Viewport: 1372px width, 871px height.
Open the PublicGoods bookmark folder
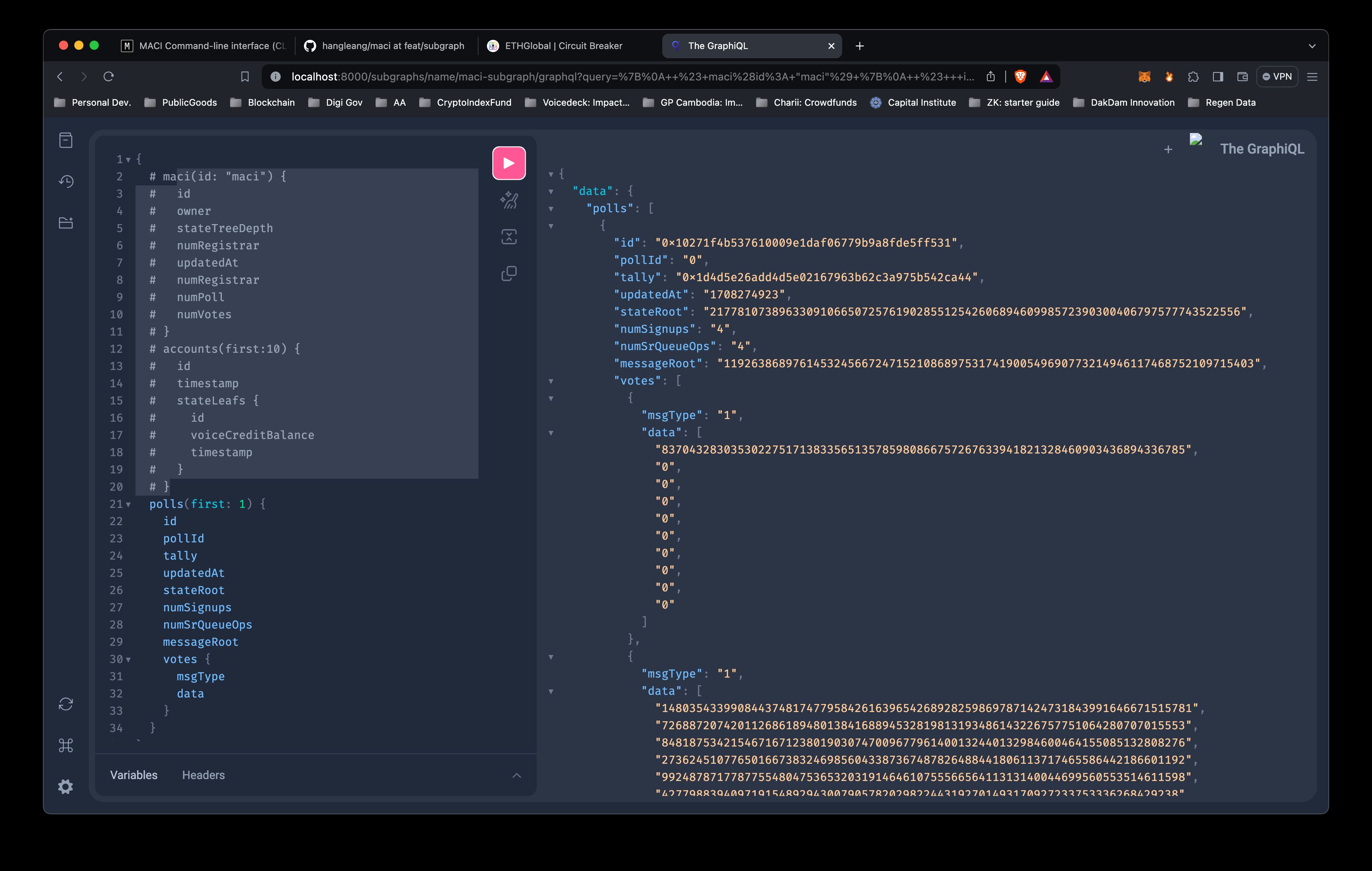click(x=181, y=103)
